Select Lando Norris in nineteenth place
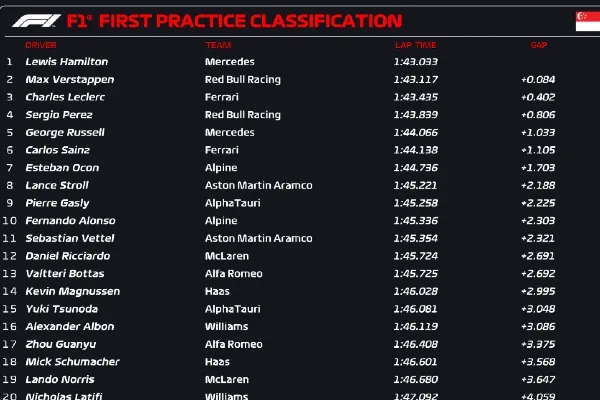This screenshot has width=600, height=400. point(60,379)
